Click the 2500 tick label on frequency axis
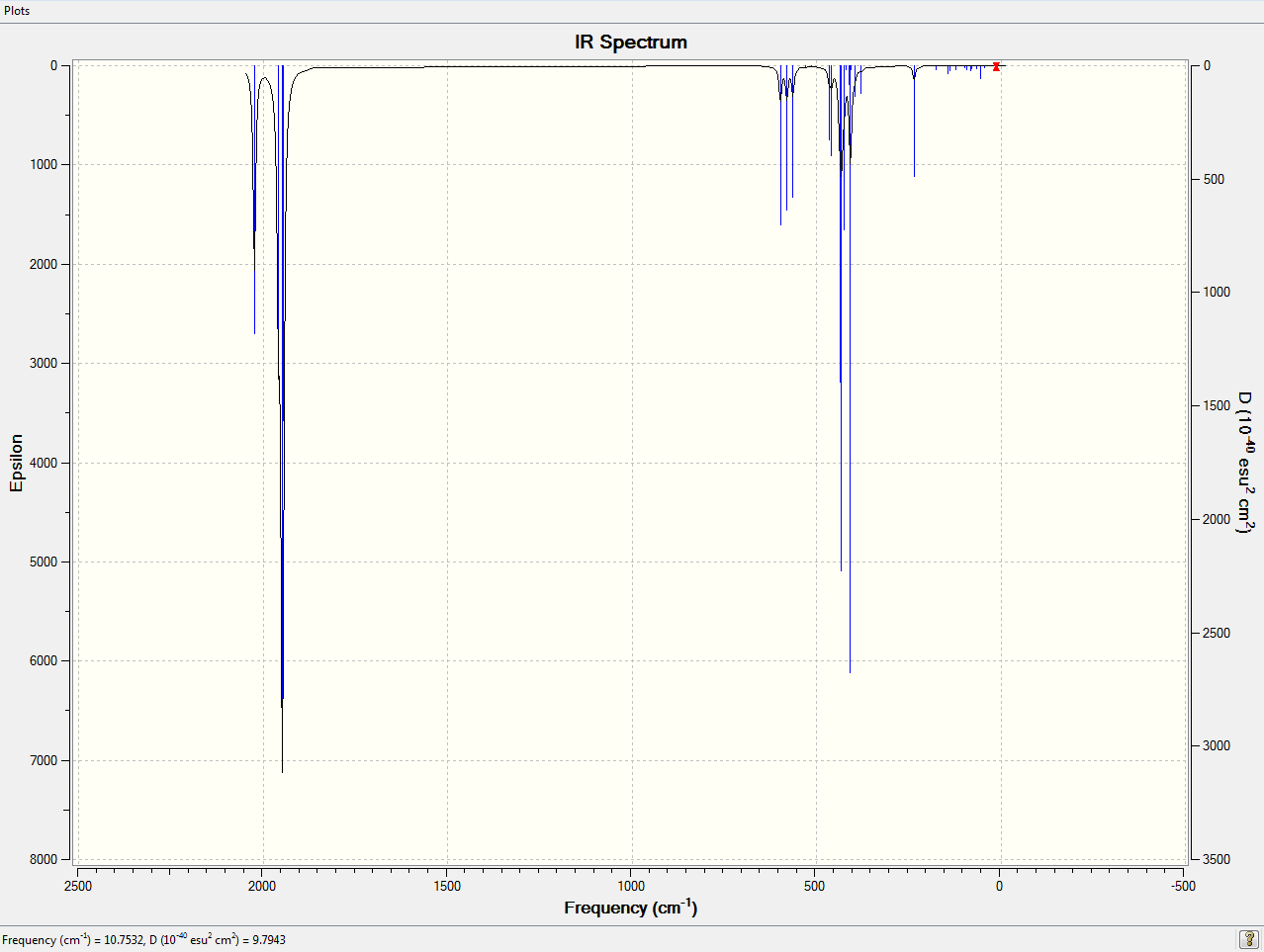1264x952 pixels. coord(78,886)
